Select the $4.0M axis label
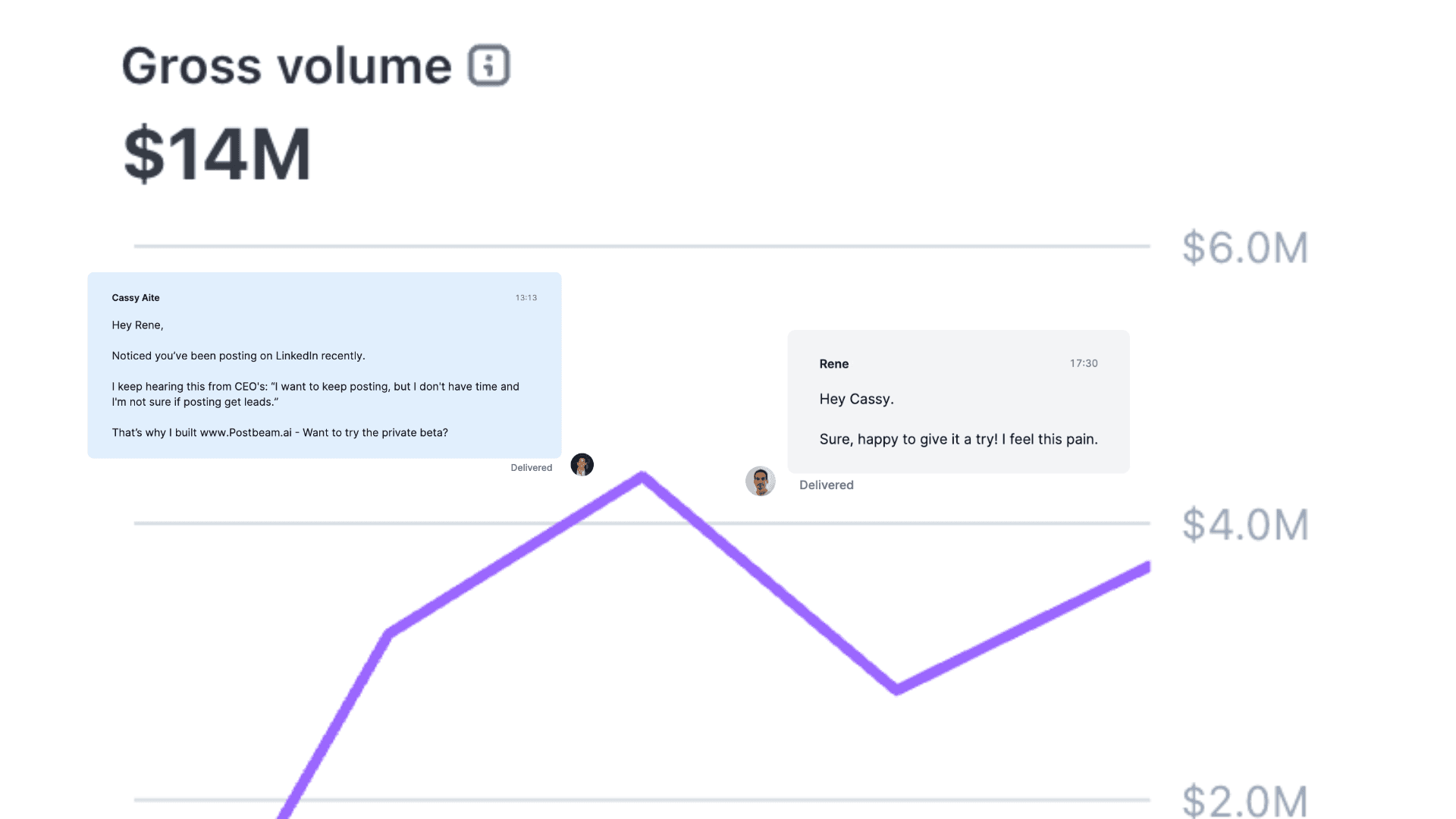 1244,523
